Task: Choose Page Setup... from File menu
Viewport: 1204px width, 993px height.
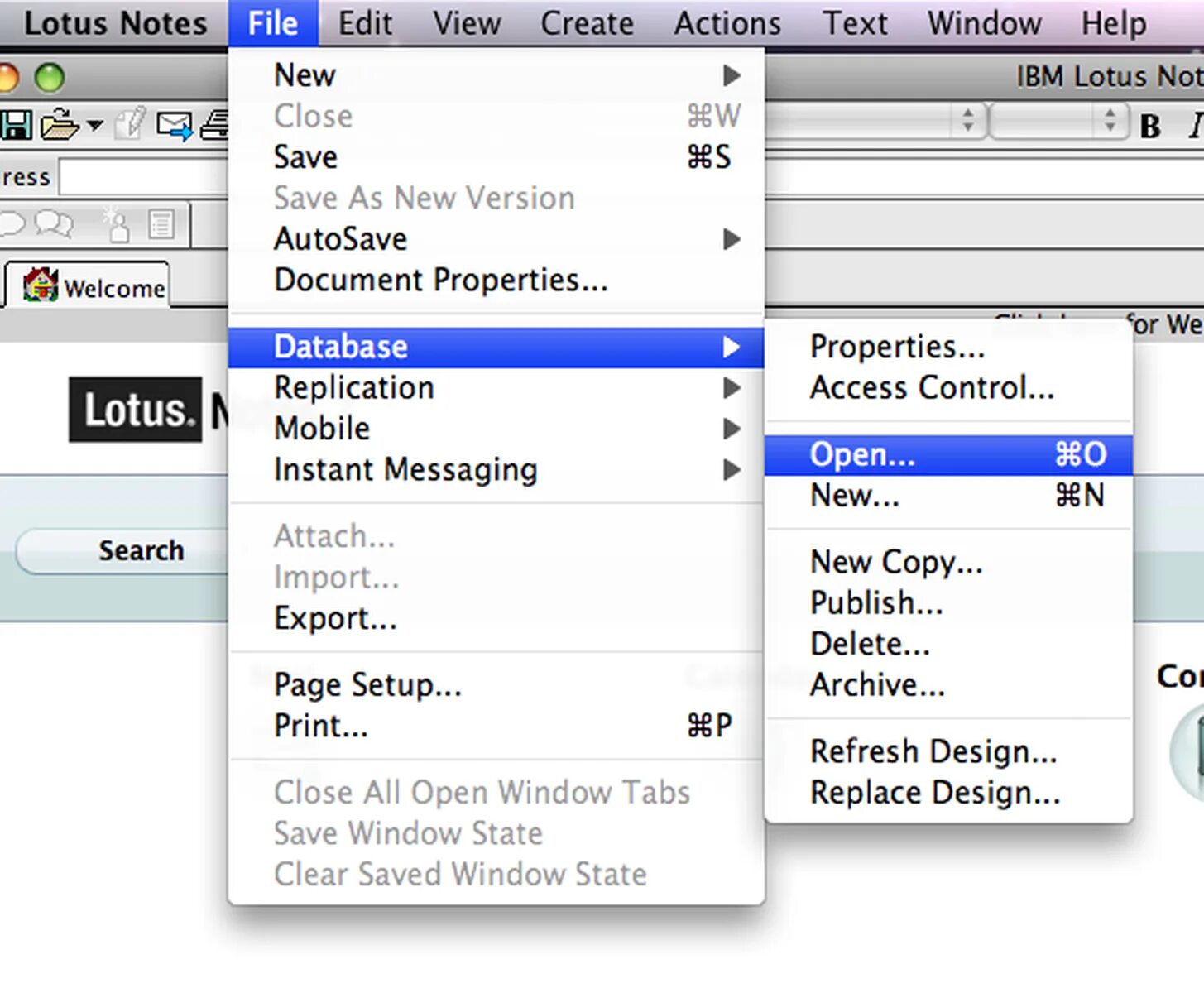Action: click(x=496, y=685)
